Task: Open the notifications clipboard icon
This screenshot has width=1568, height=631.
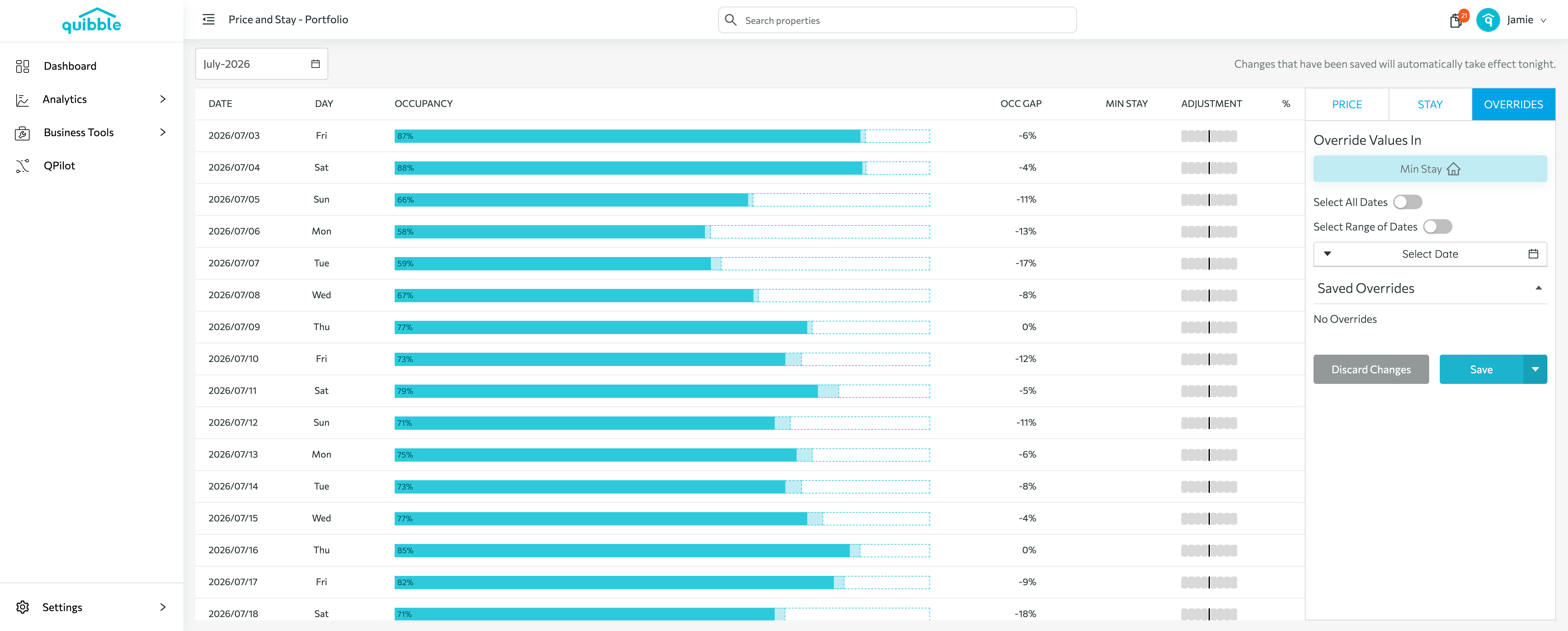Action: pyautogui.click(x=1455, y=21)
